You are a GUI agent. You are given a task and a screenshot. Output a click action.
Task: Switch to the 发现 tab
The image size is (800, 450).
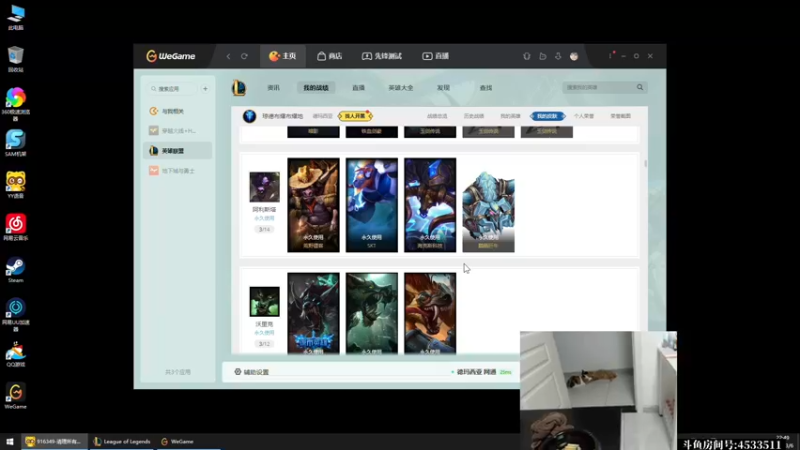coord(443,88)
